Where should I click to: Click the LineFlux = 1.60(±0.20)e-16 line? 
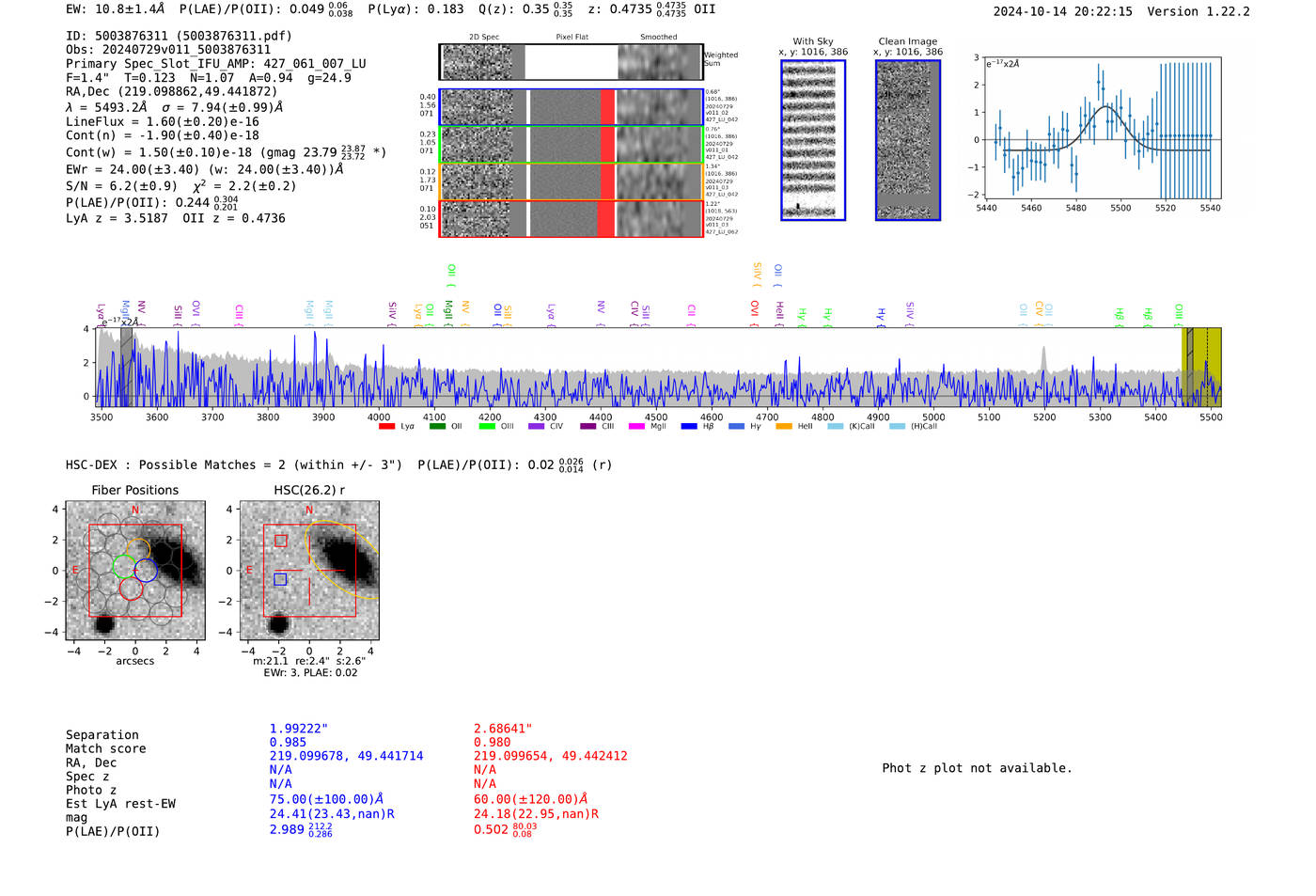click(163, 122)
